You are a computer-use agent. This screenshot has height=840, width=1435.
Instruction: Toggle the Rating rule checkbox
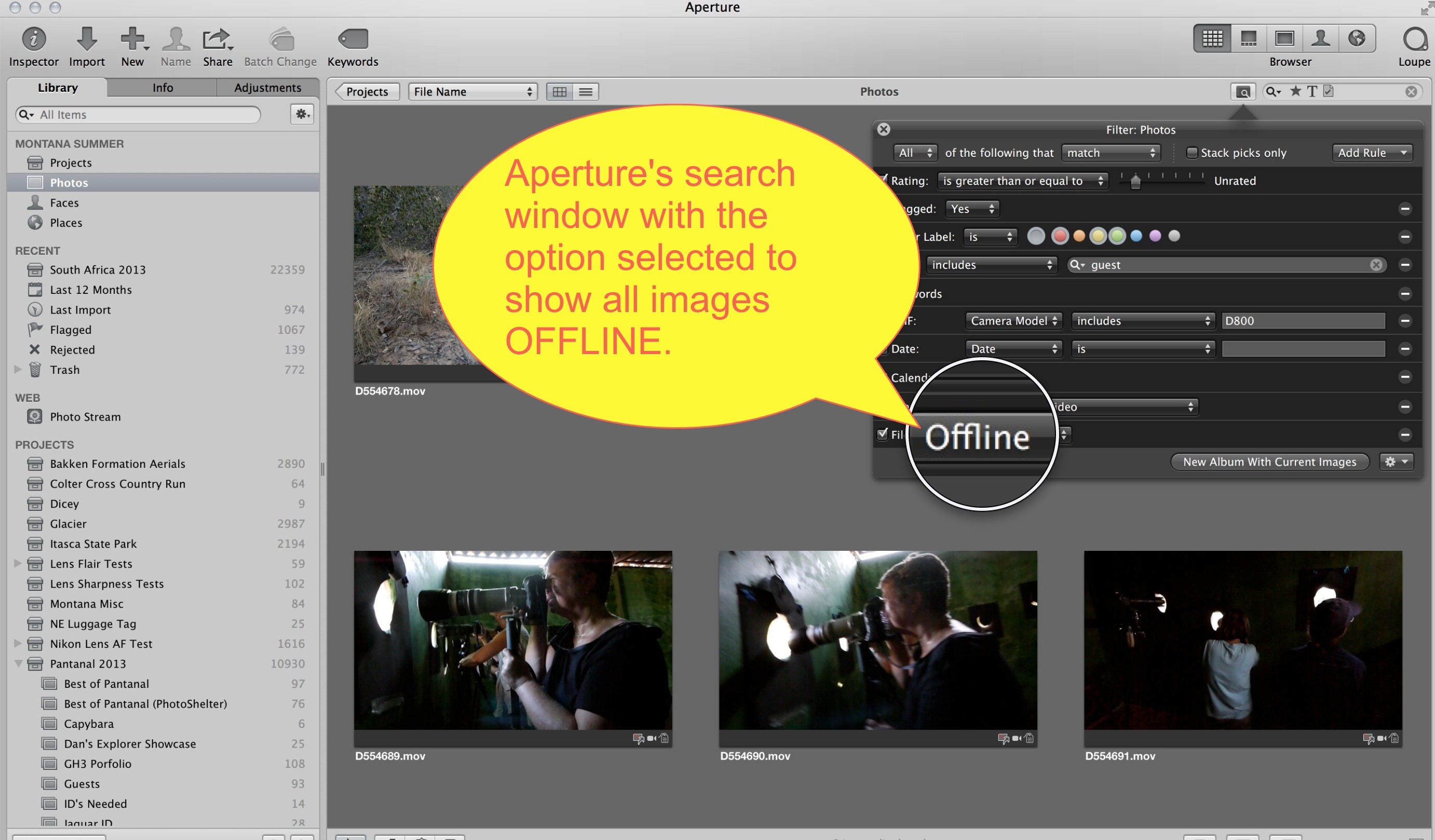click(883, 180)
